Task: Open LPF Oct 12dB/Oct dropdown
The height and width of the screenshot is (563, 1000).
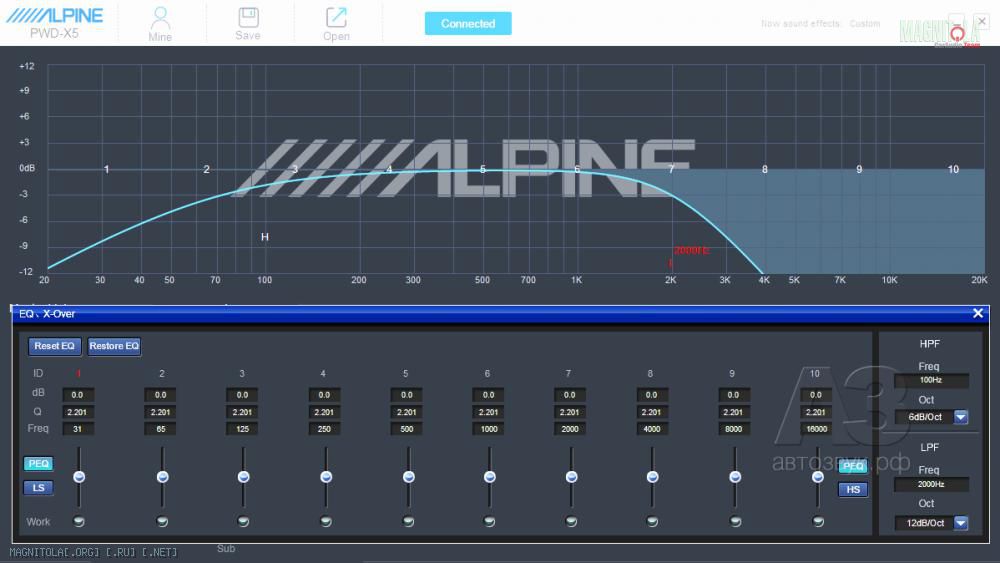Action: coord(960,523)
